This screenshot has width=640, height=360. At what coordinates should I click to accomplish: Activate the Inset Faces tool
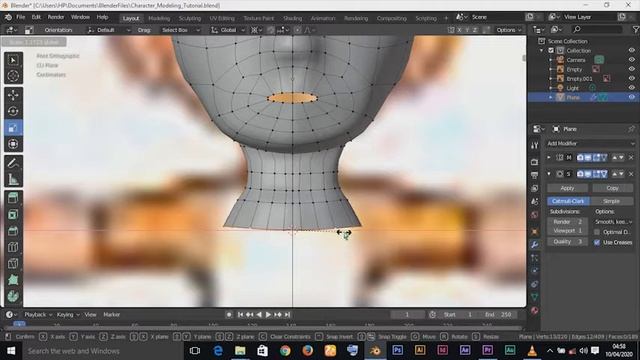click(x=13, y=215)
